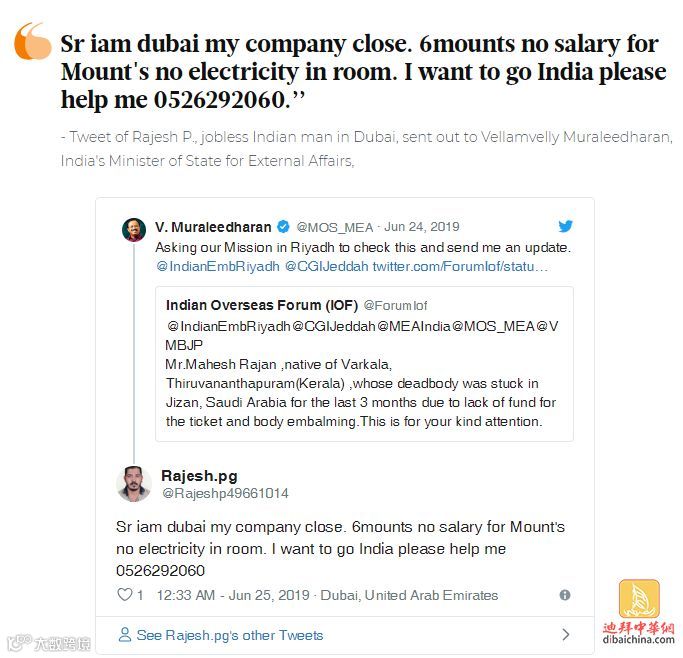Click the person icon beside See Rajesh.pg's other Tweets
The height and width of the screenshot is (658, 683).
coord(125,634)
